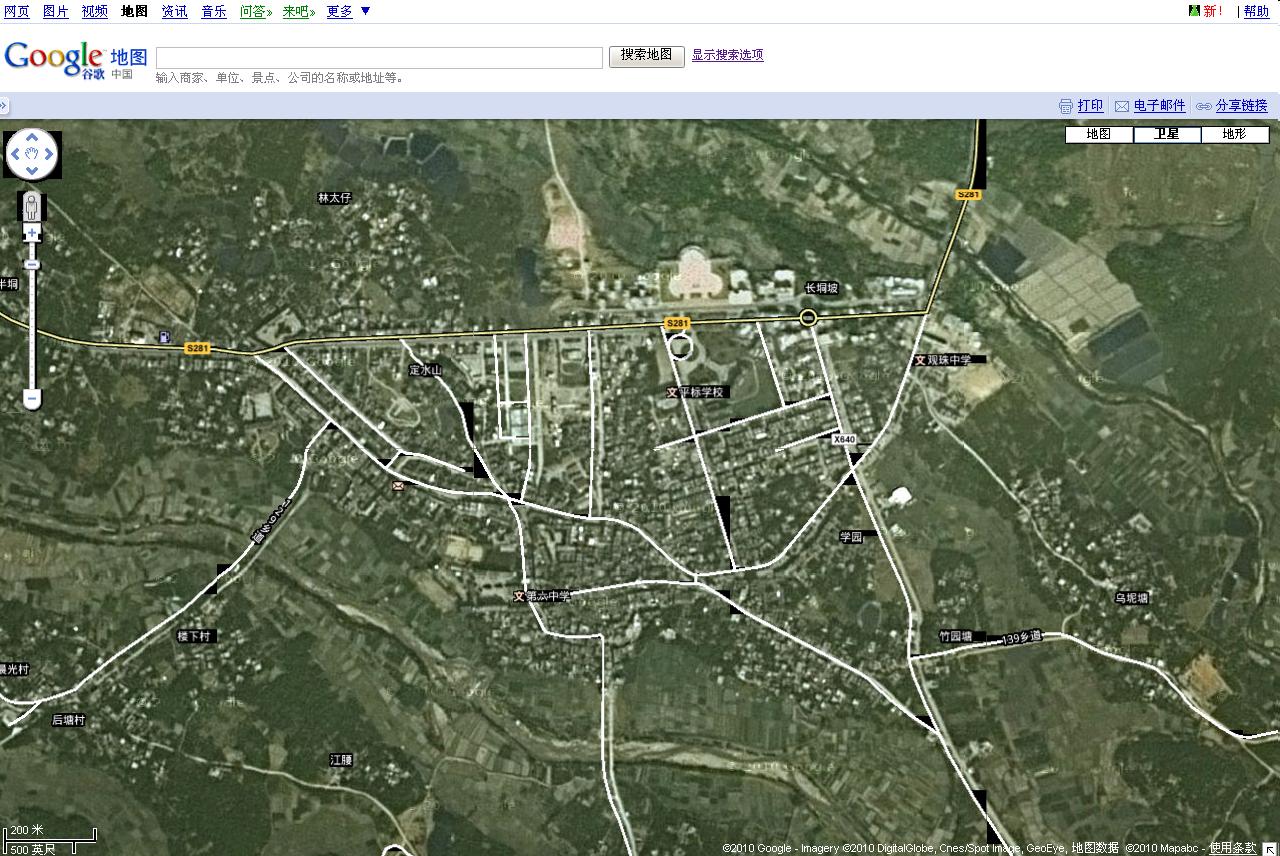The height and width of the screenshot is (856, 1280).
Task: Click the 搜索地图 button
Action: (646, 56)
